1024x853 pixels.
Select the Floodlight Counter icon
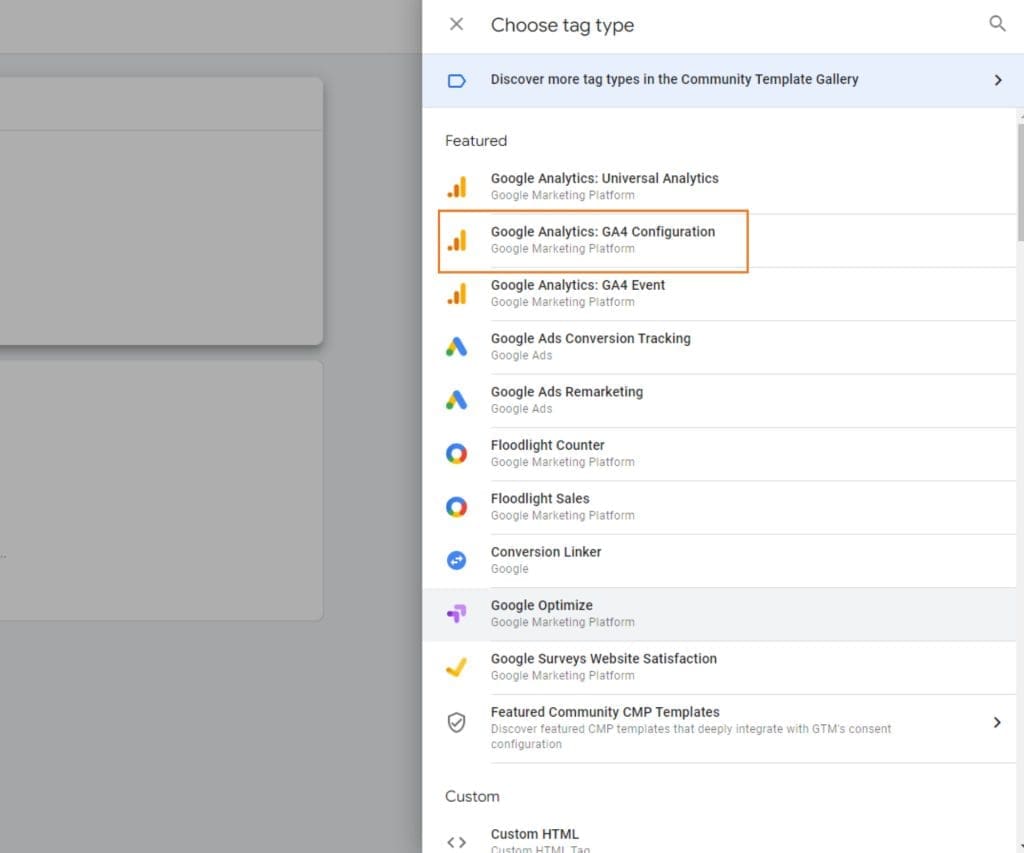click(x=457, y=453)
